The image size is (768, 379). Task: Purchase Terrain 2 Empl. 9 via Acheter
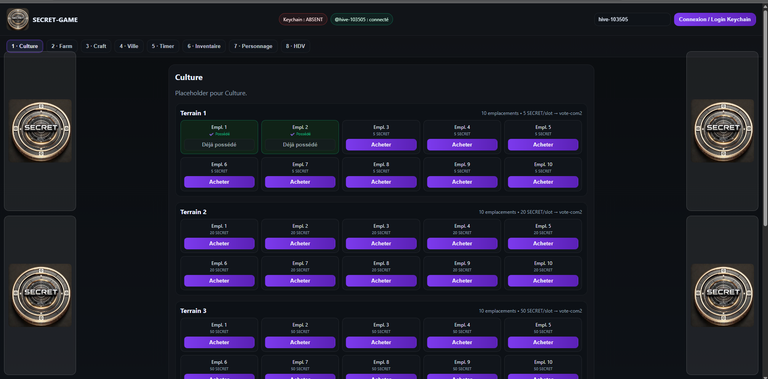462,281
